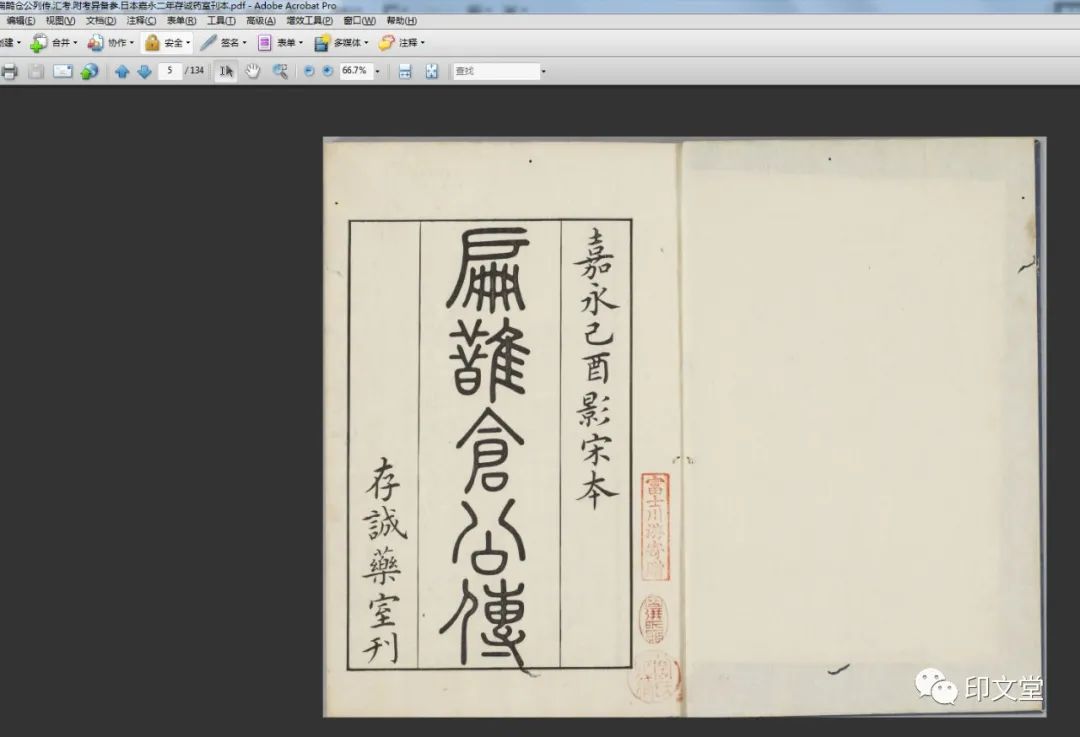Toggle the text Select tool

pos(226,71)
